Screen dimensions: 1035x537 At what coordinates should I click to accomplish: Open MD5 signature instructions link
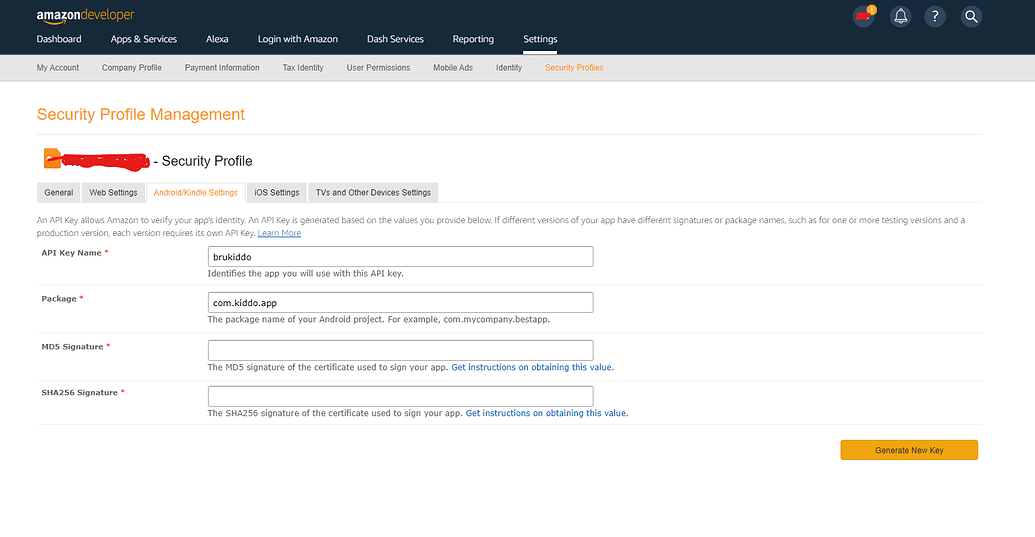[531, 367]
